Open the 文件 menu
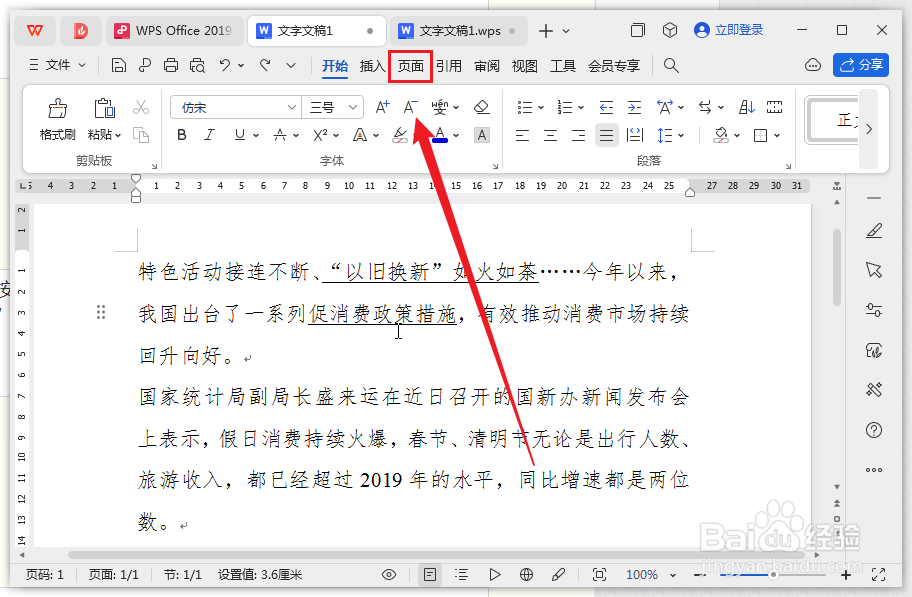912x597 pixels. click(57, 65)
